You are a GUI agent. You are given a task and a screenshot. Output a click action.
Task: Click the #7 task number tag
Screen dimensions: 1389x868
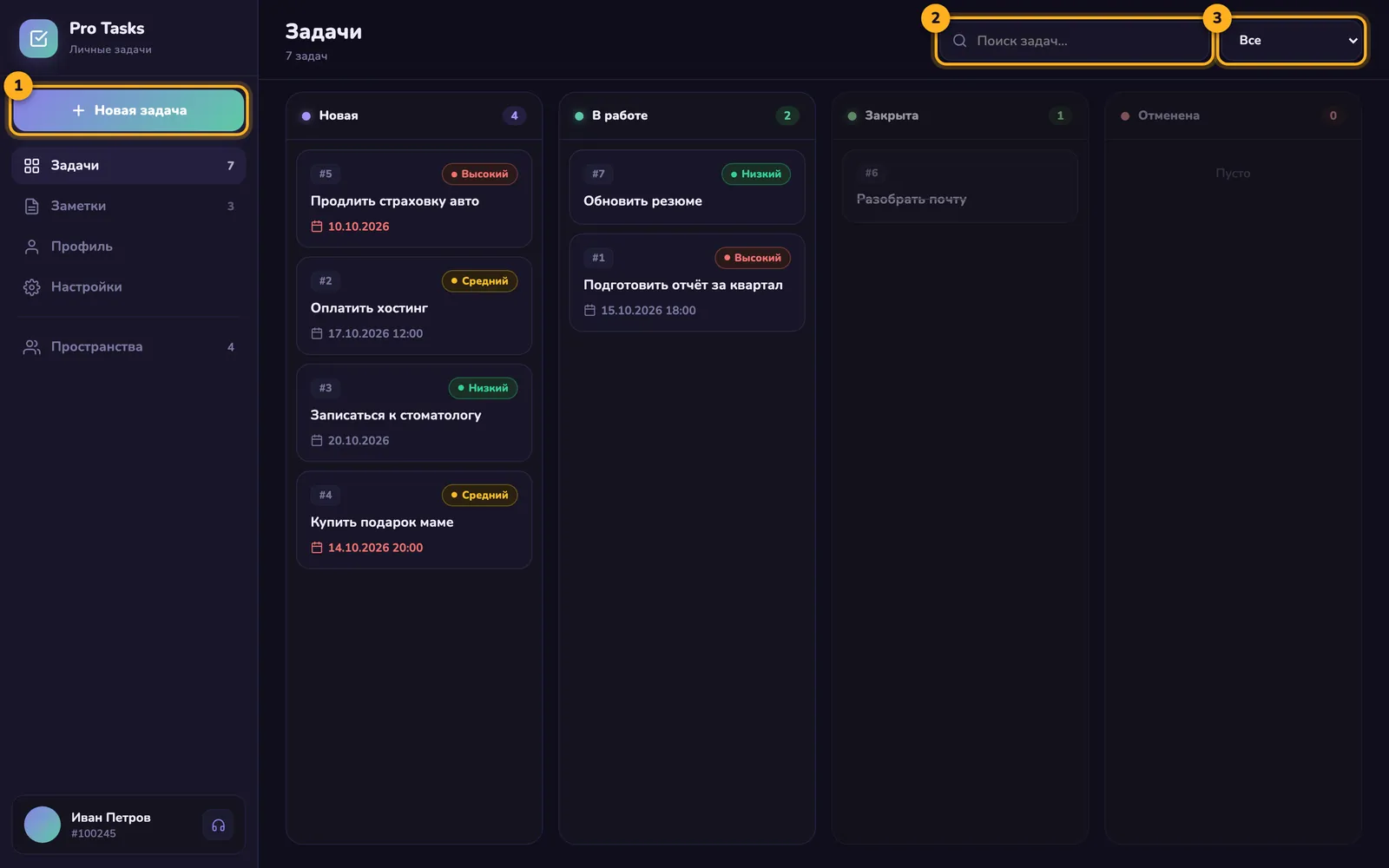click(598, 174)
